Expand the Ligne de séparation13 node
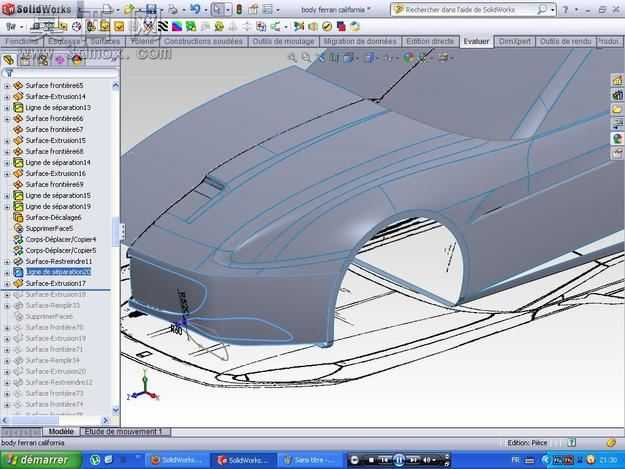 pyautogui.click(x=6, y=108)
